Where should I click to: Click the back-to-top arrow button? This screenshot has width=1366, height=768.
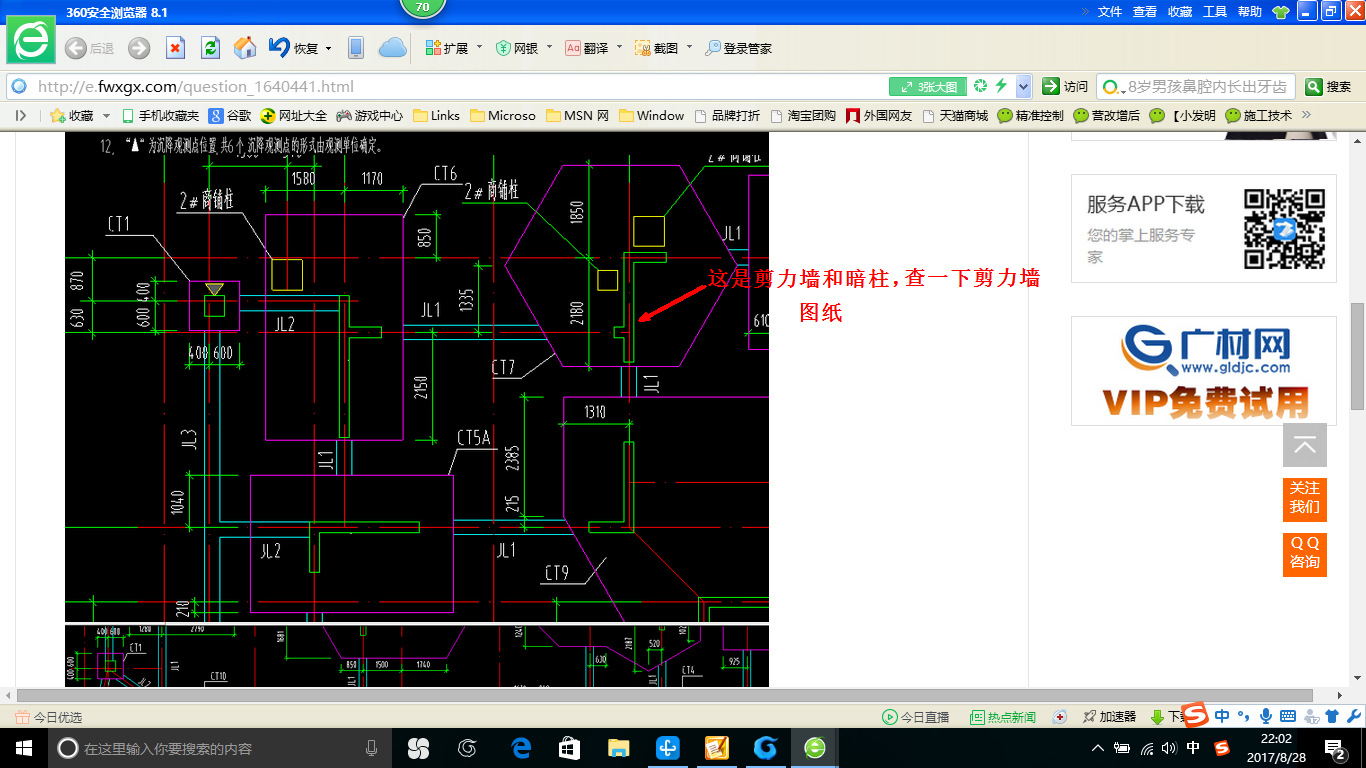1305,445
